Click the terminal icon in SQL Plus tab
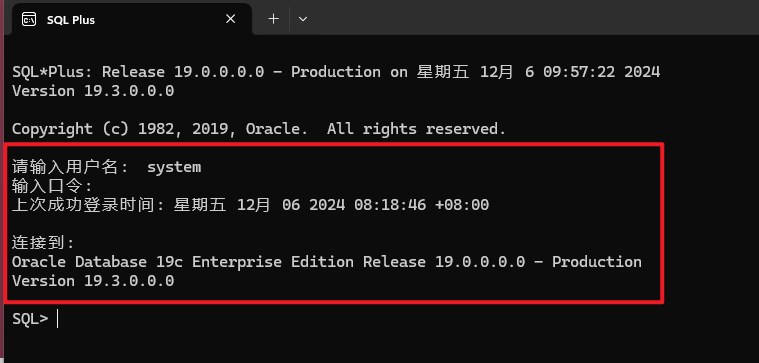This screenshot has height=363, width=759. (29, 19)
